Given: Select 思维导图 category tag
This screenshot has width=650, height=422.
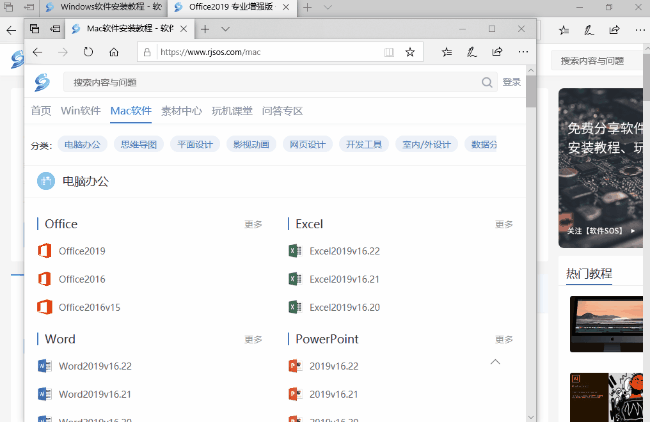Looking at the screenshot, I should pos(139,144).
